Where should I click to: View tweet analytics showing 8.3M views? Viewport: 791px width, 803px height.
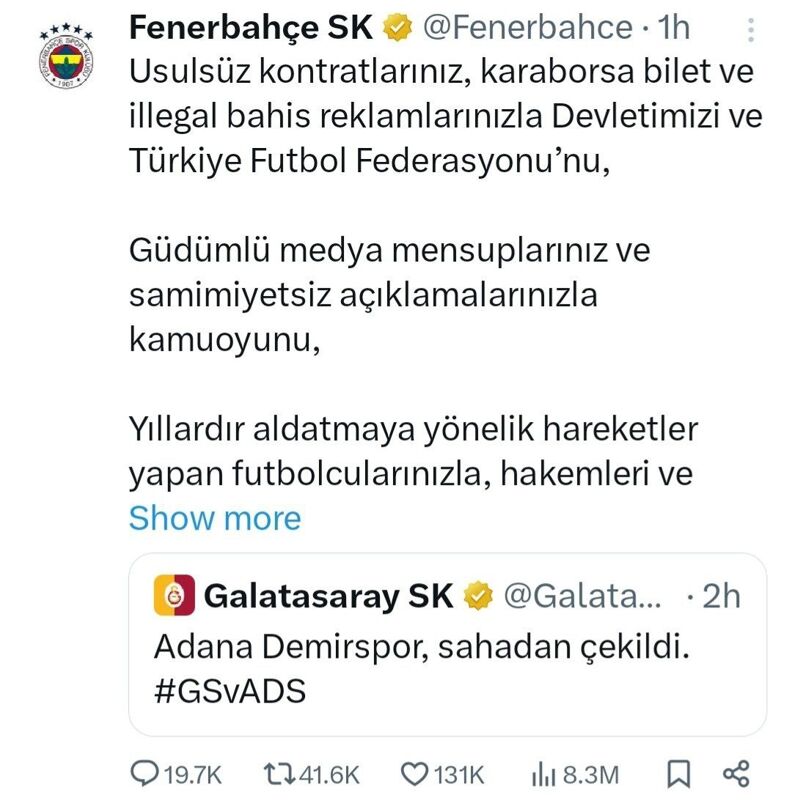[x=544, y=773]
